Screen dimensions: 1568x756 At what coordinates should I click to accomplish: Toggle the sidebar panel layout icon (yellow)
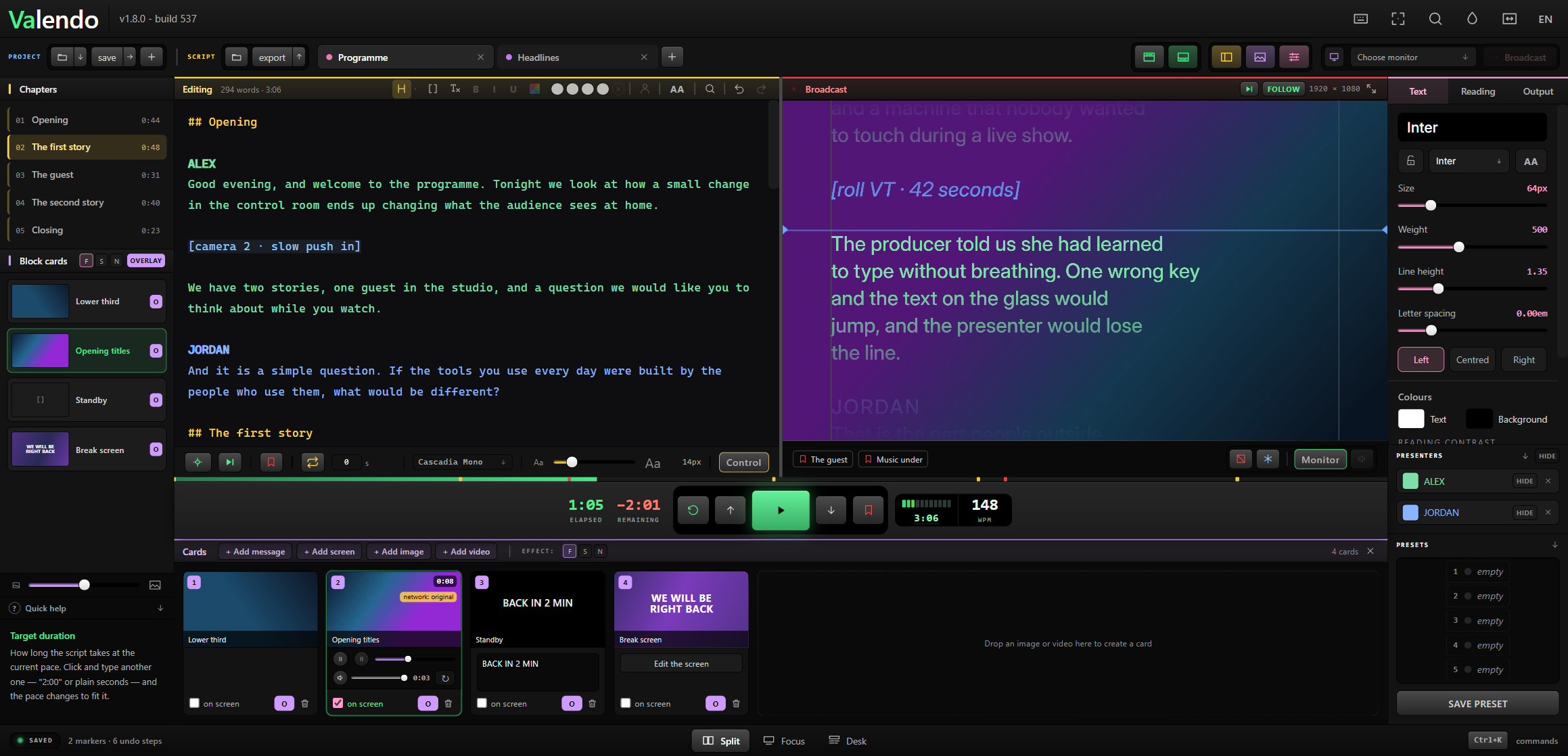click(1226, 57)
